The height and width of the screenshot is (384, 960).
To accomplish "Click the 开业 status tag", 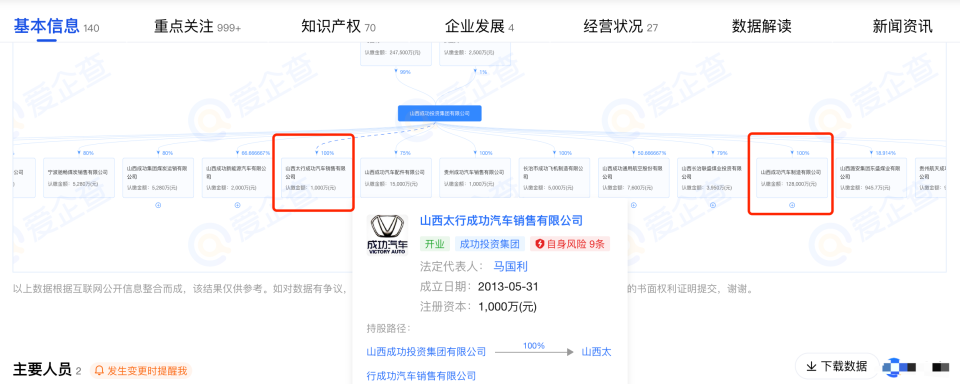I will point(434,244).
